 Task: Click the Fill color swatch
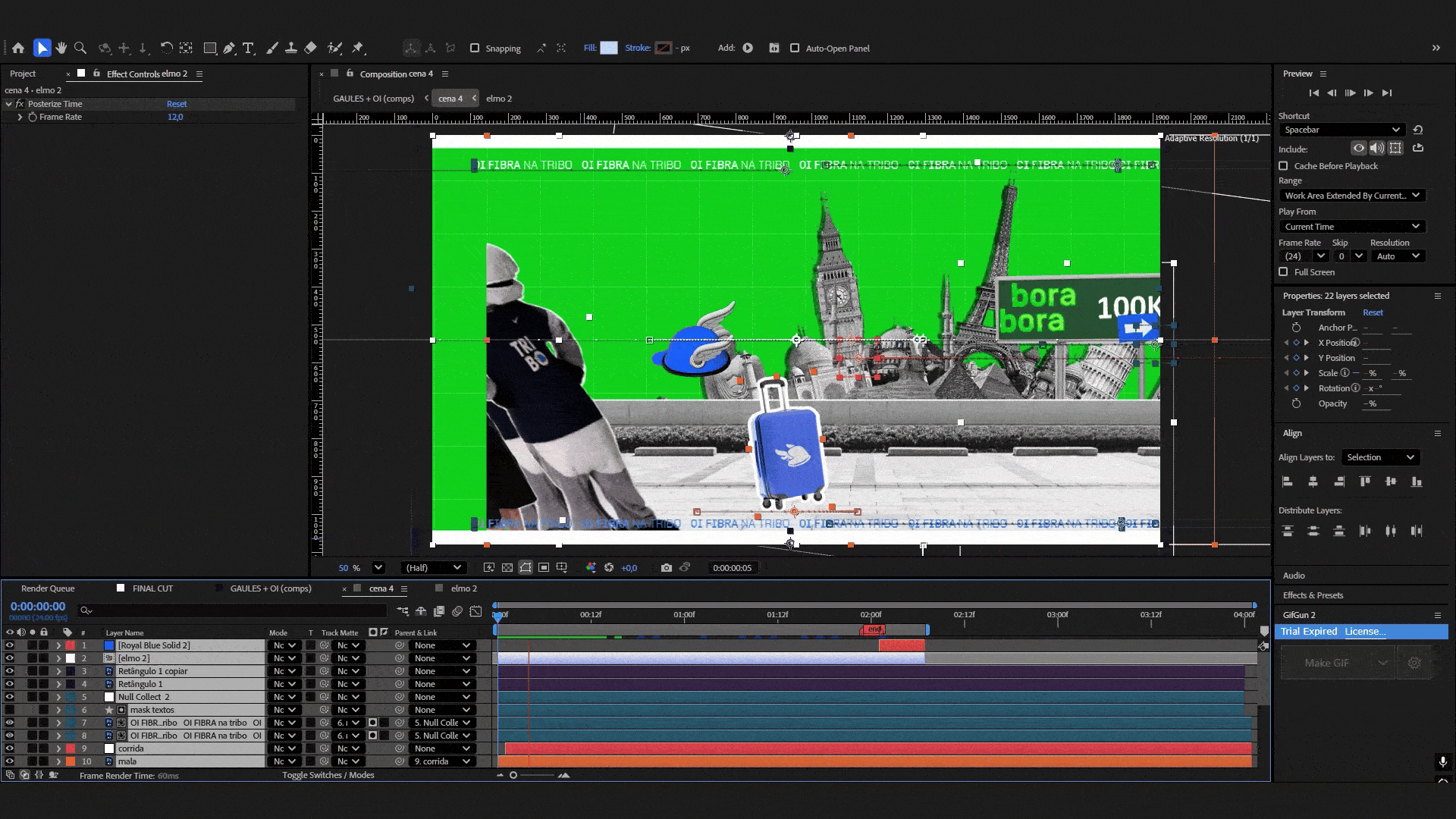(609, 48)
